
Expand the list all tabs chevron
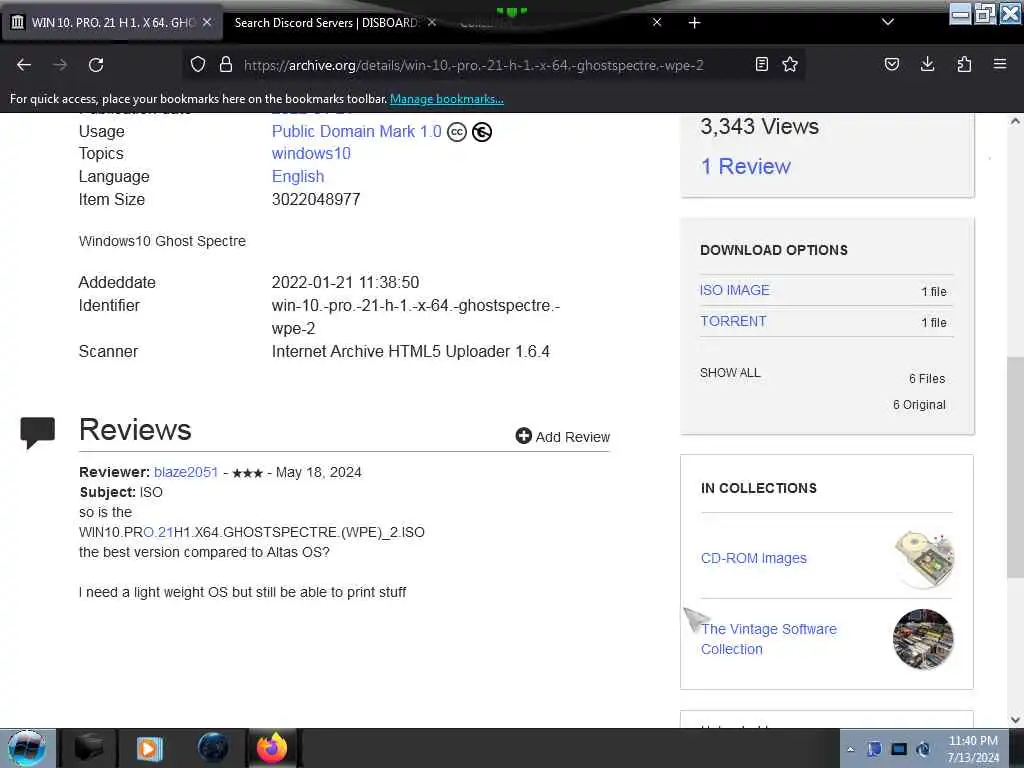[x=888, y=22]
